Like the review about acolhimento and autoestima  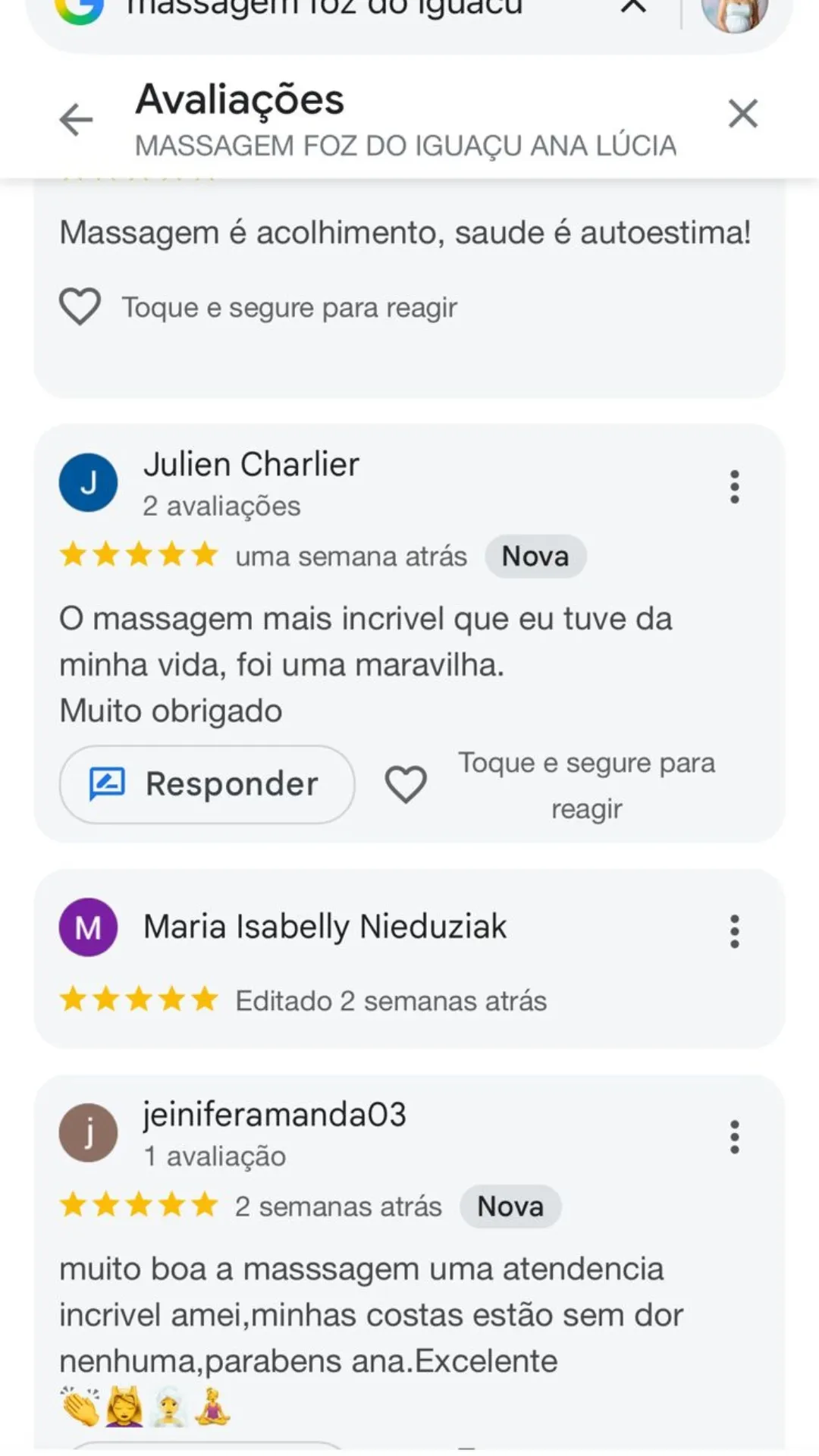click(x=80, y=307)
